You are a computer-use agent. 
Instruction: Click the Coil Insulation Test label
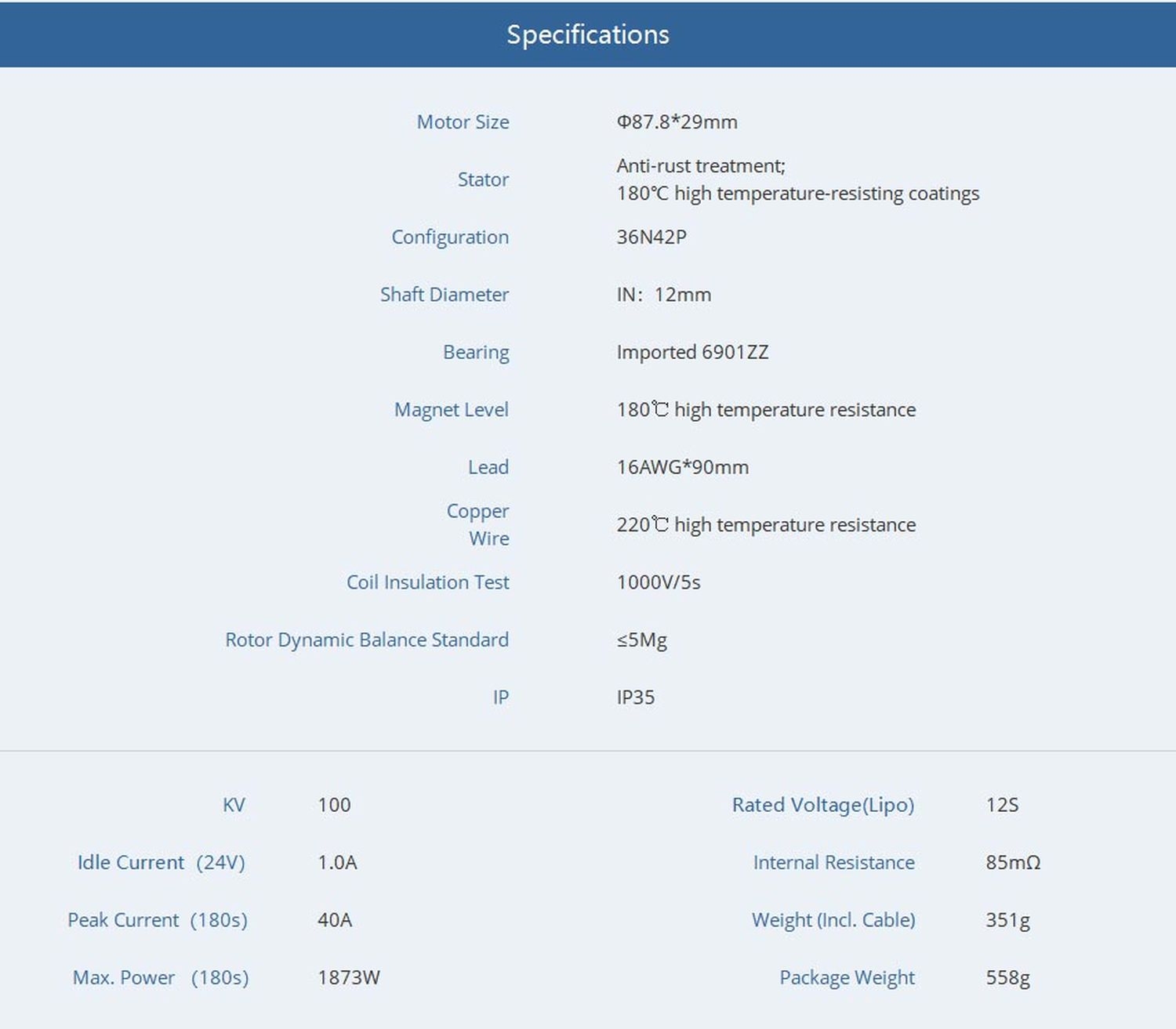pyautogui.click(x=427, y=582)
